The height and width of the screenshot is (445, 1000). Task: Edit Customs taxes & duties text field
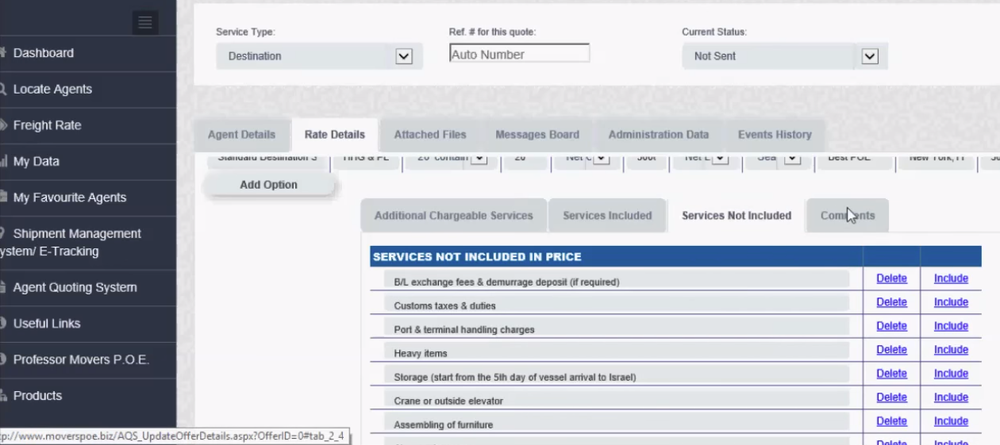pos(617,303)
